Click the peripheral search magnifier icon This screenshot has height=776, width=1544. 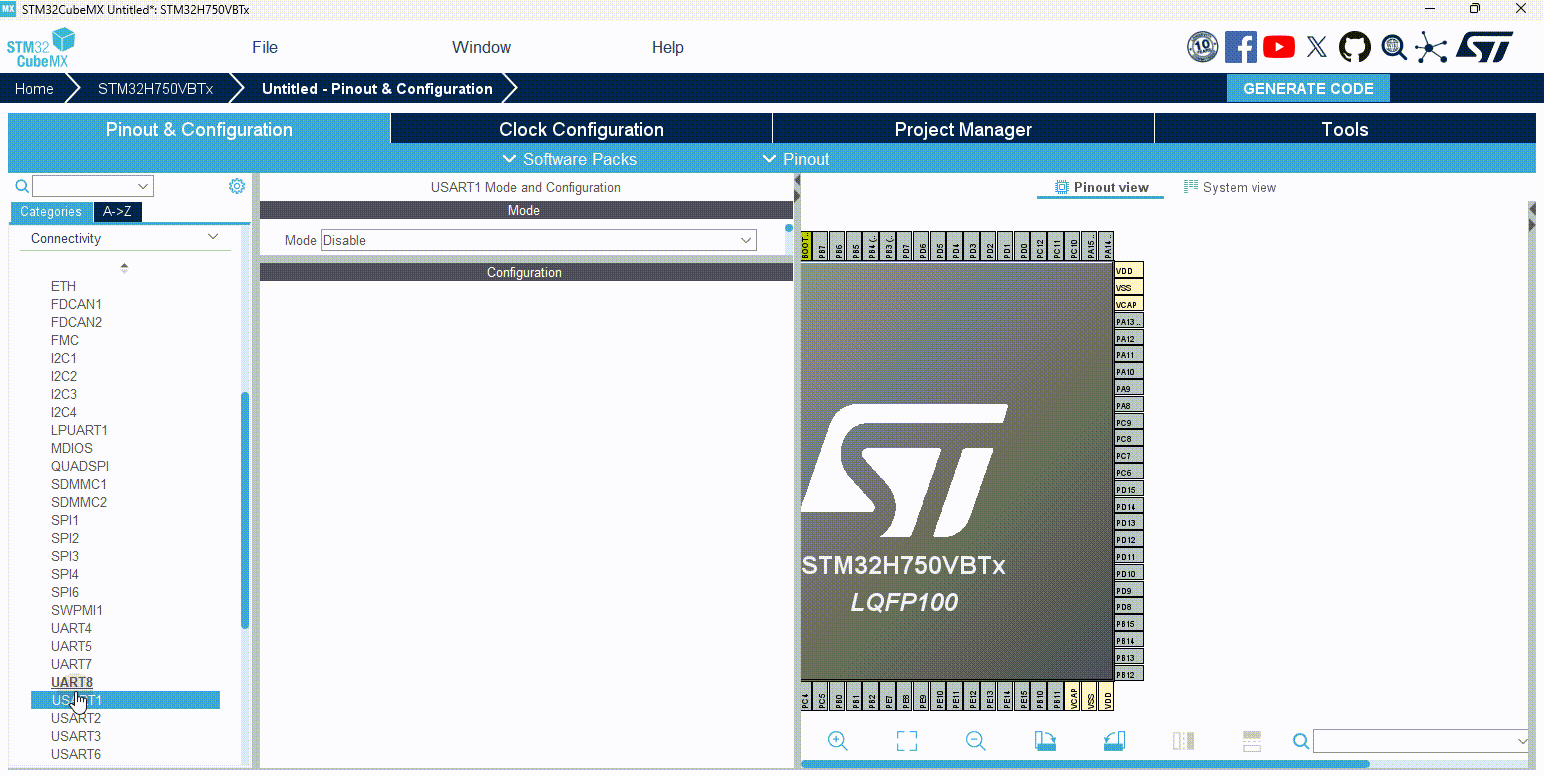click(x=22, y=186)
